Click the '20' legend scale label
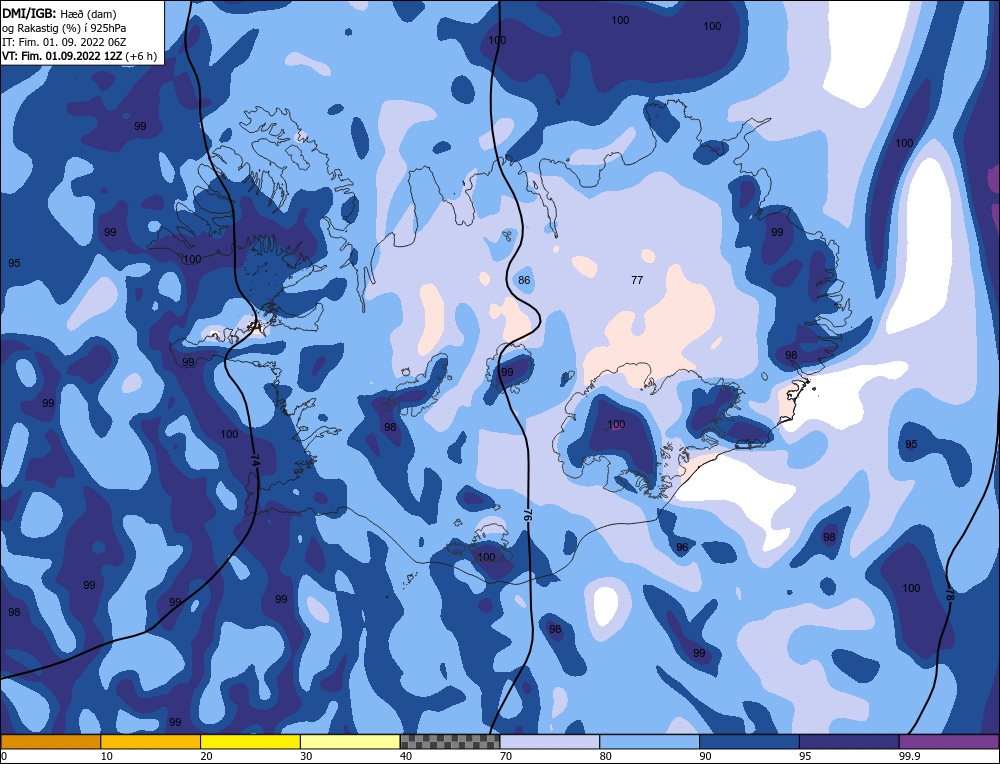 tap(207, 756)
